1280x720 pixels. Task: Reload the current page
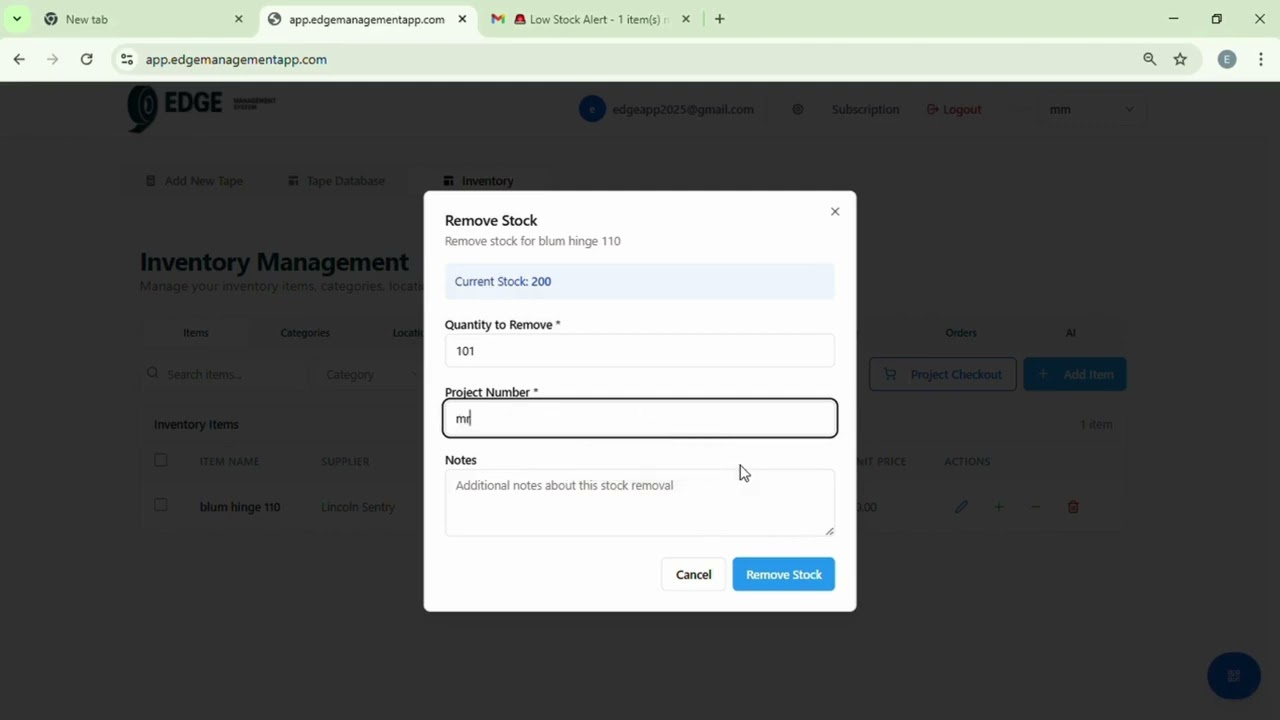[87, 60]
